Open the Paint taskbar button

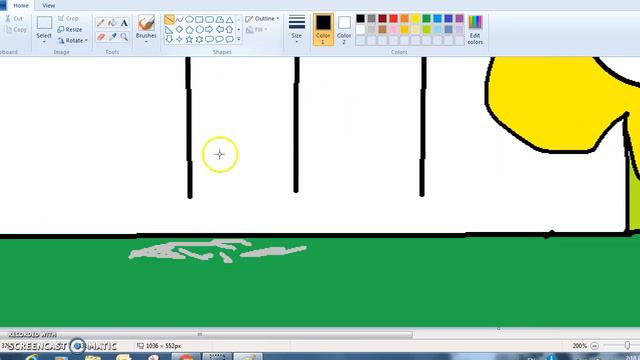point(248,357)
